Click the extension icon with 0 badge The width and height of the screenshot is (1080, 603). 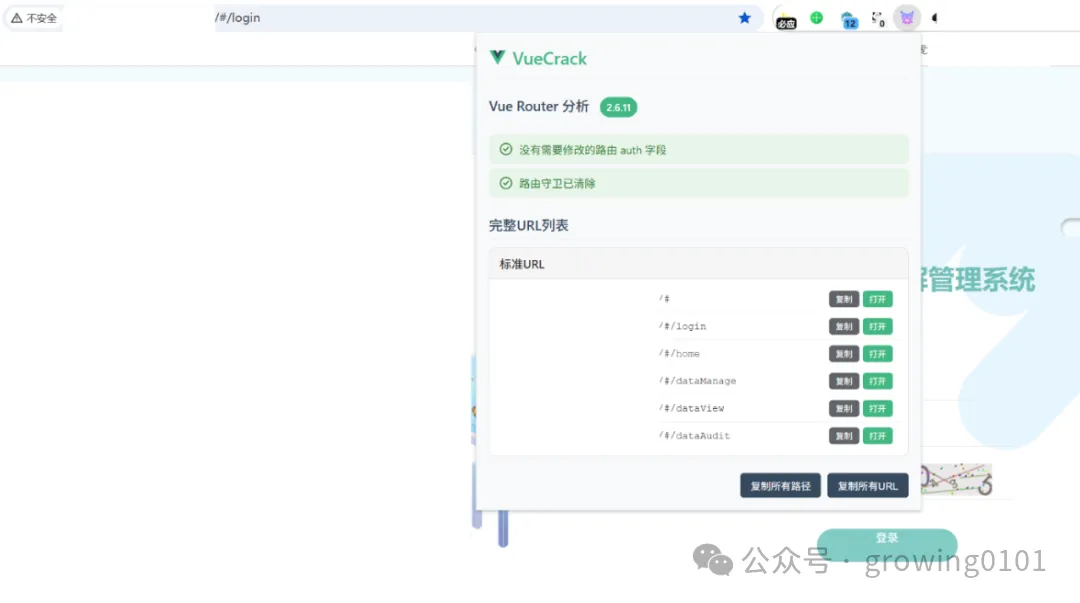pos(876,17)
